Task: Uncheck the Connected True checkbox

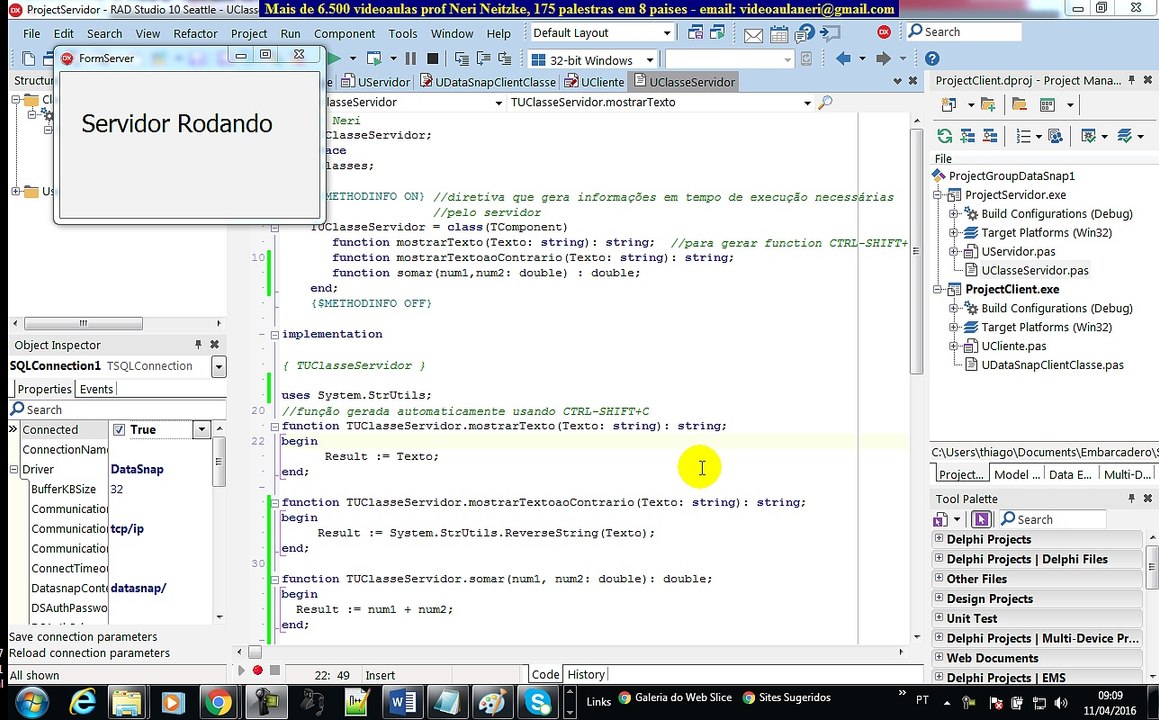Action: pos(119,429)
